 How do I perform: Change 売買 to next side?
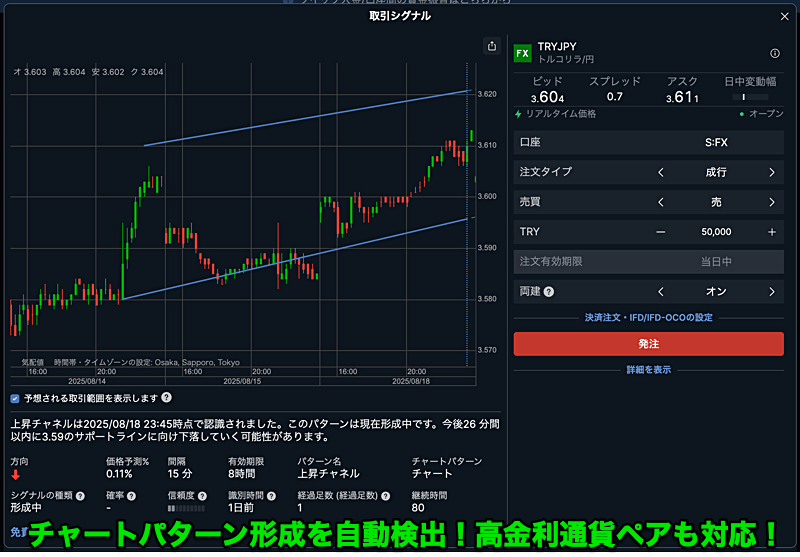tap(771, 202)
